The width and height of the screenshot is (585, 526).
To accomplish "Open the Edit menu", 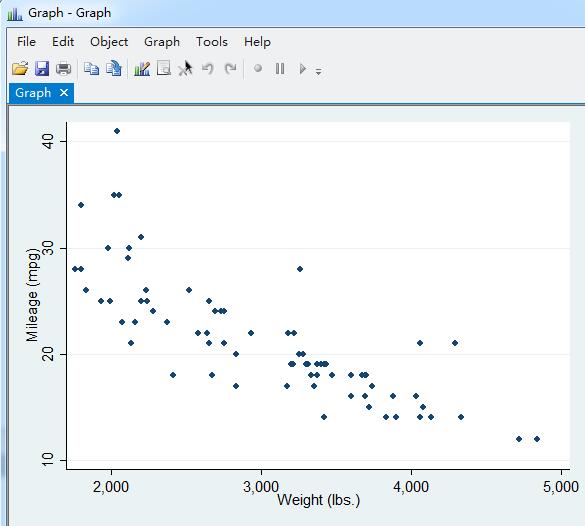I will 63,42.
